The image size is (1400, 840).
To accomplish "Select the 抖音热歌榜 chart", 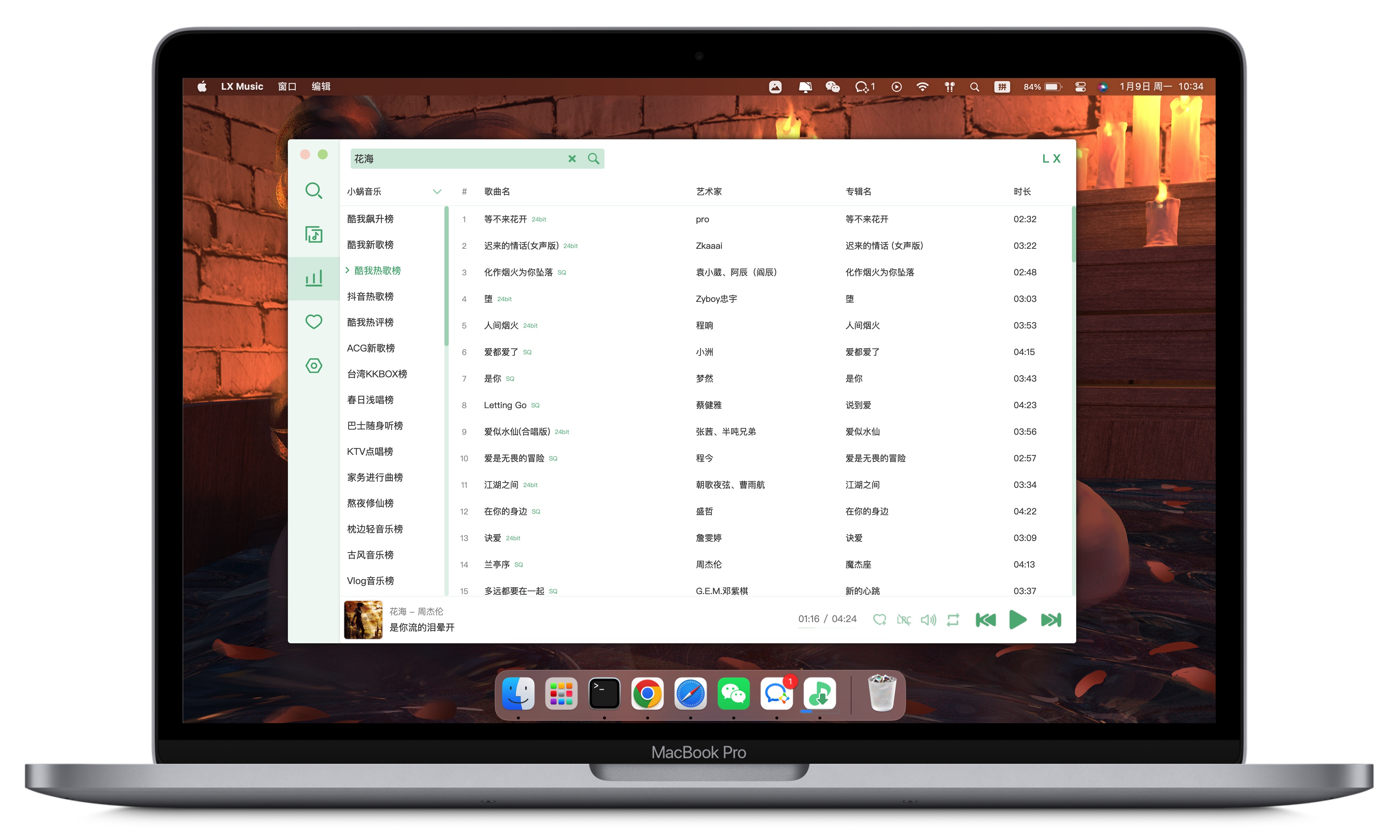I will click(x=370, y=296).
